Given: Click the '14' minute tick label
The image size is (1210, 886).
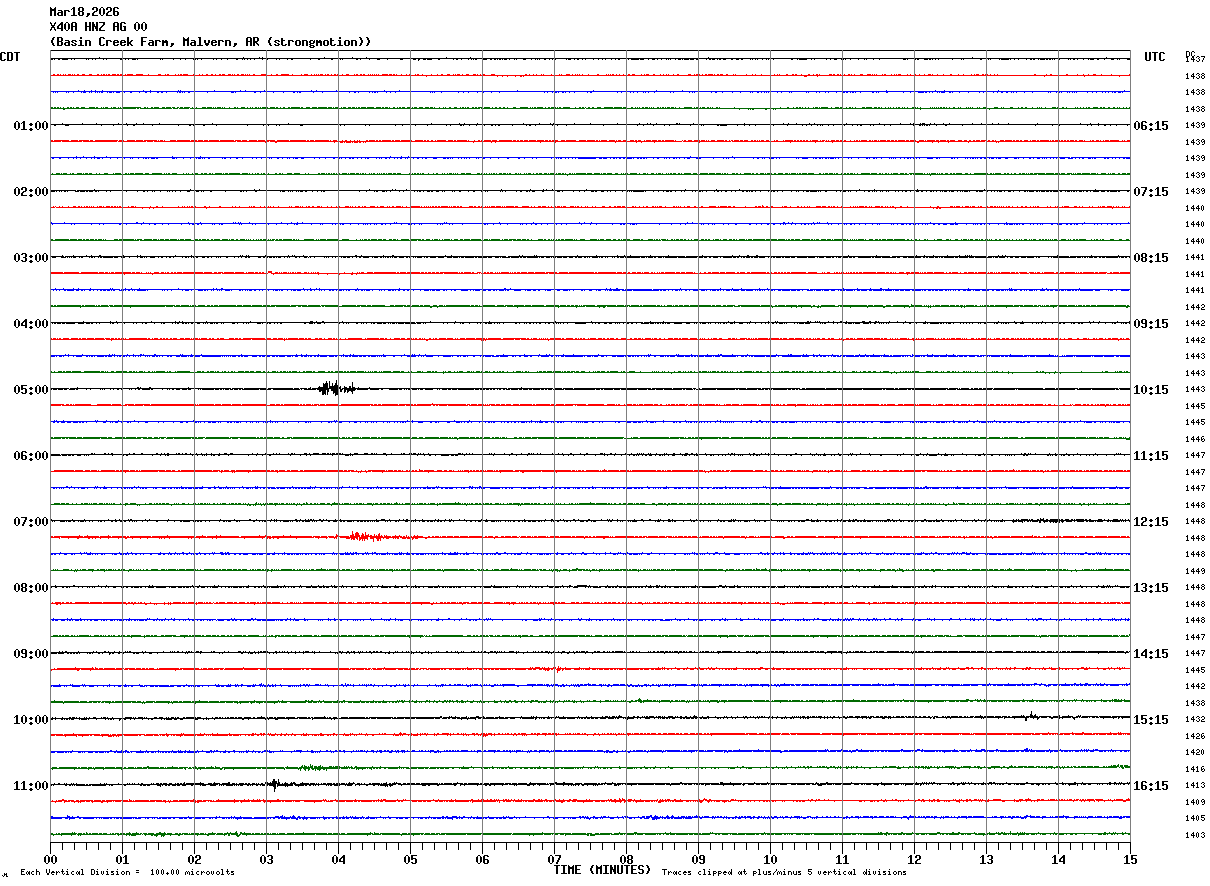Looking at the screenshot, I should click(x=1058, y=859).
